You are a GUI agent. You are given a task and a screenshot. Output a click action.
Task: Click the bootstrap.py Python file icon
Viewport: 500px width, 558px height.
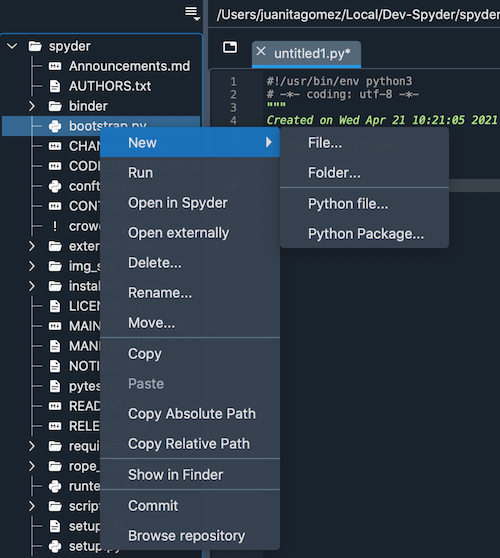(55, 126)
